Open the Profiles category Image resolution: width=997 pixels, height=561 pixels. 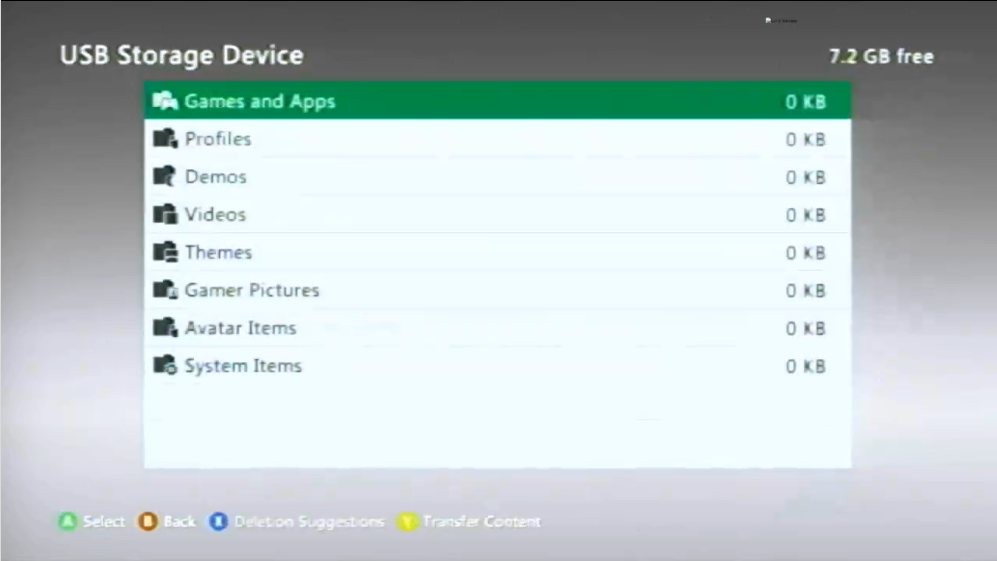(x=497, y=139)
